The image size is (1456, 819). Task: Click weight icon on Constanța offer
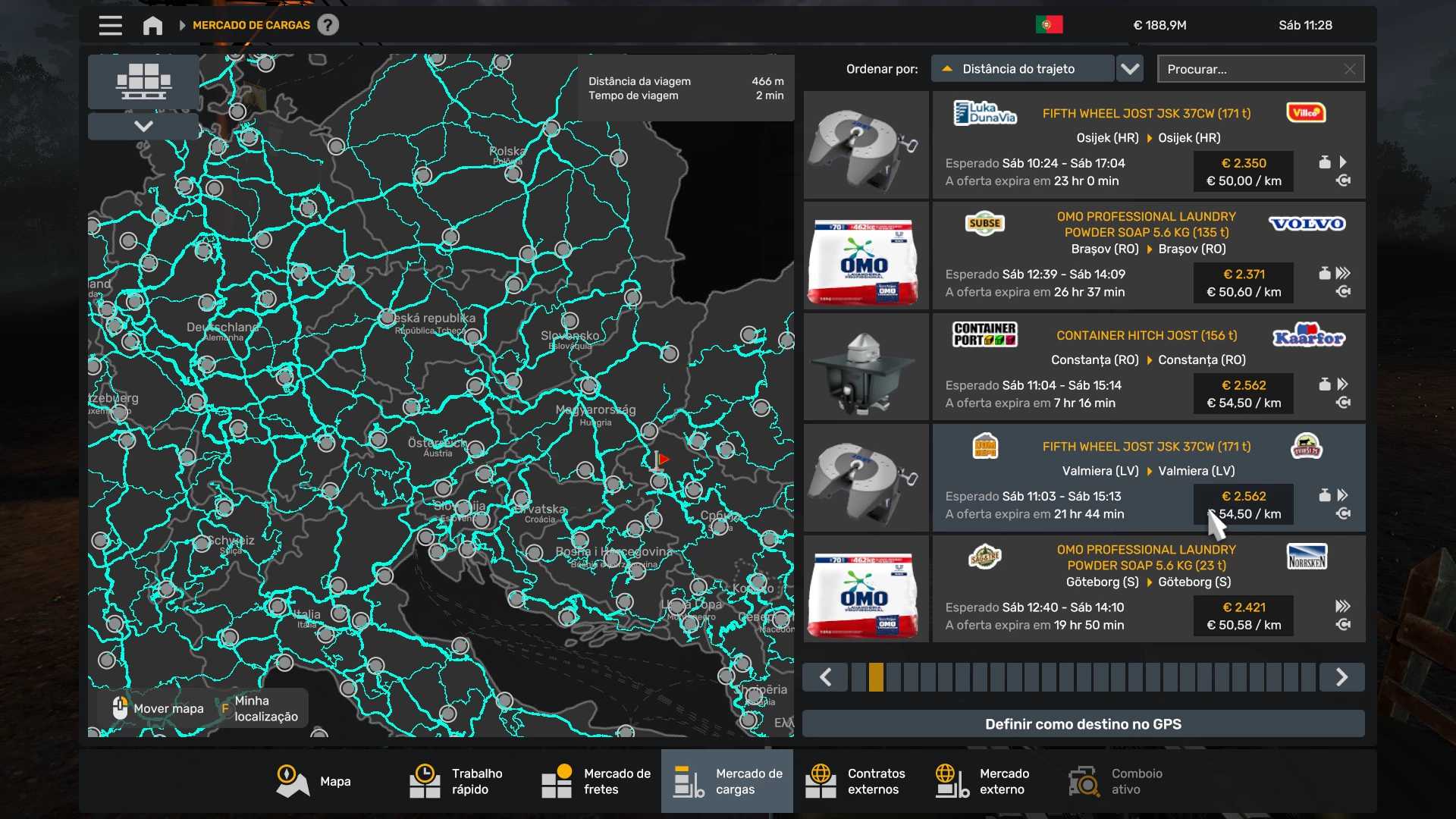click(1324, 384)
